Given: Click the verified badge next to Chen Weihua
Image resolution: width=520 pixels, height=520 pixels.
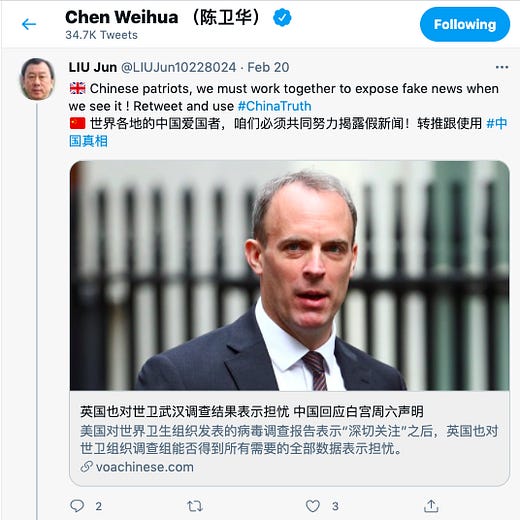Looking at the screenshot, I should click(x=282, y=18).
